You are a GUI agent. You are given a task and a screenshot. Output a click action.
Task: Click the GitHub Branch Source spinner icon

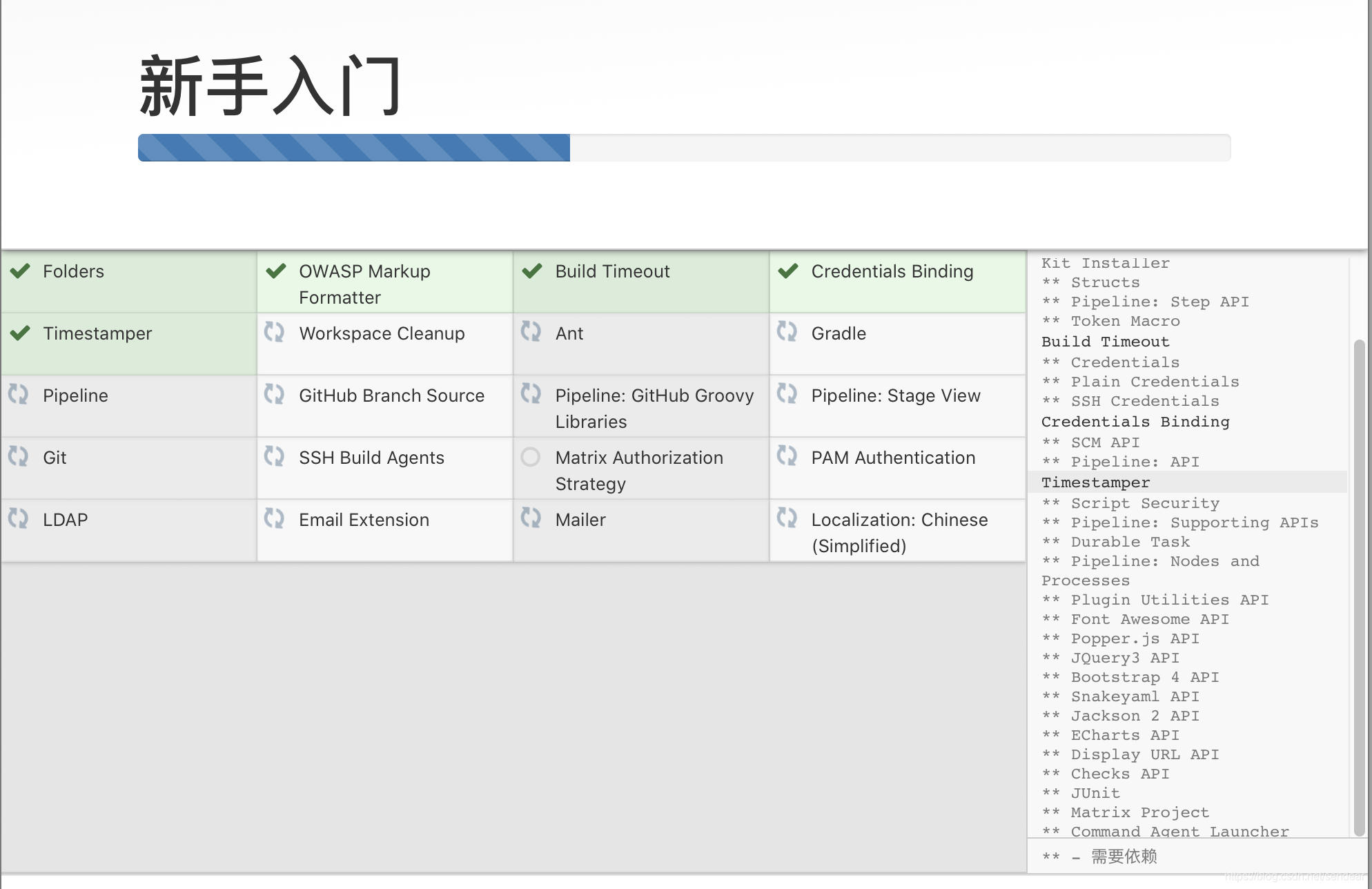click(275, 394)
